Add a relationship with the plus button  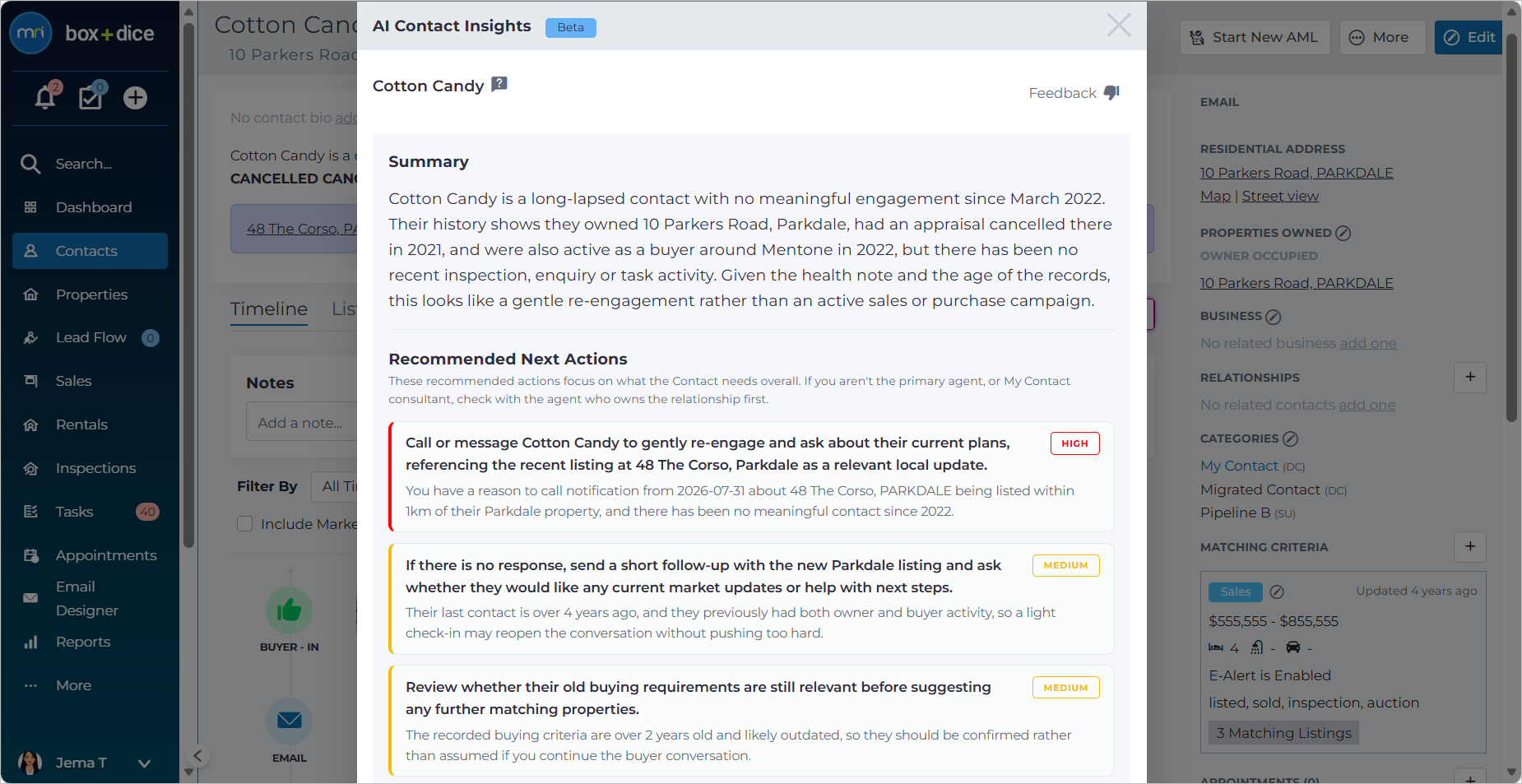coord(1470,378)
